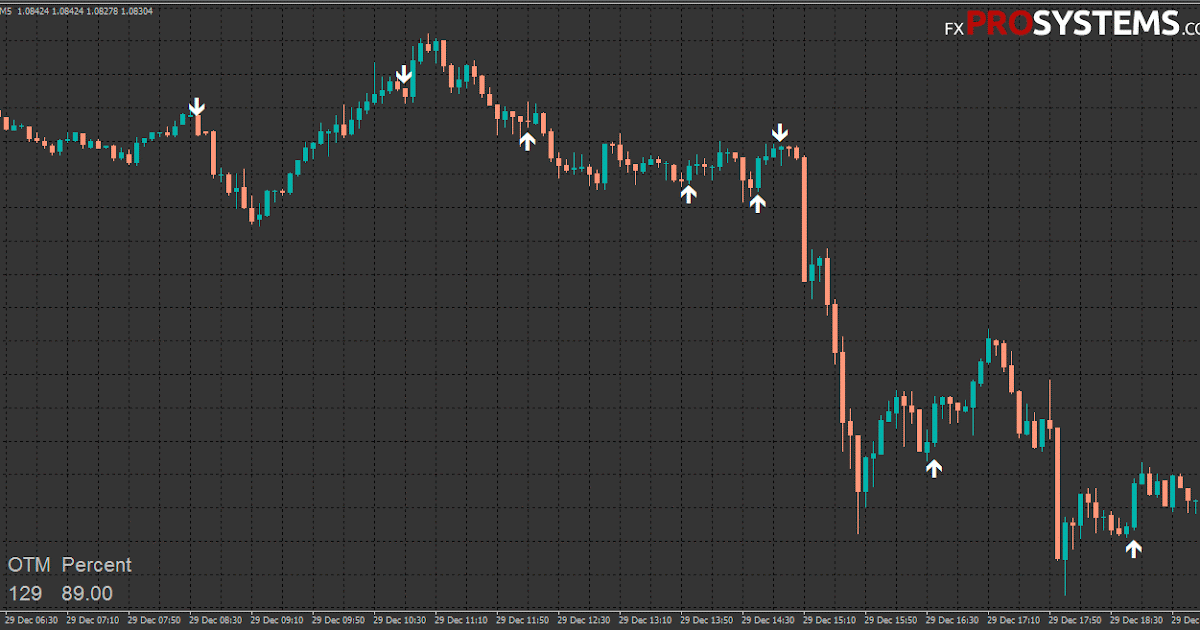1200x630 pixels.
Task: Click the 29 Dec 12:30 time label
Action: [x=584, y=621]
